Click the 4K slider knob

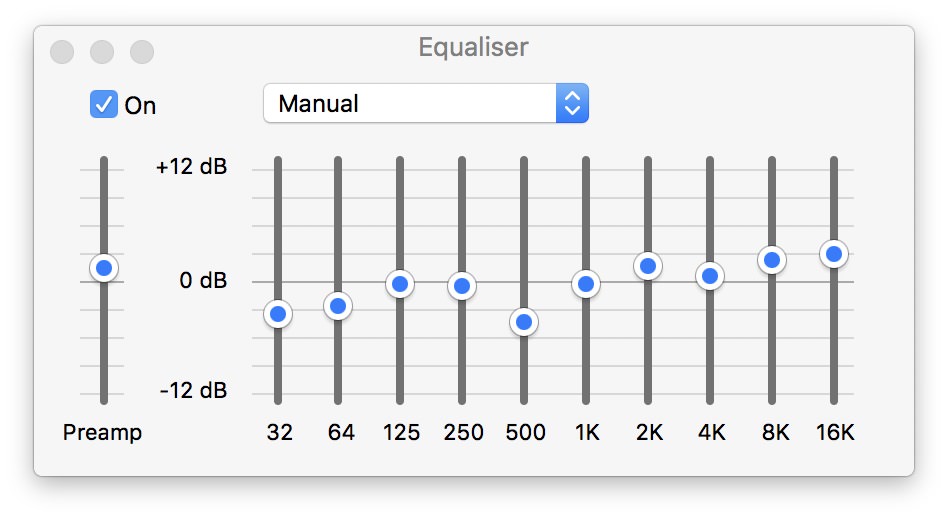click(x=709, y=276)
